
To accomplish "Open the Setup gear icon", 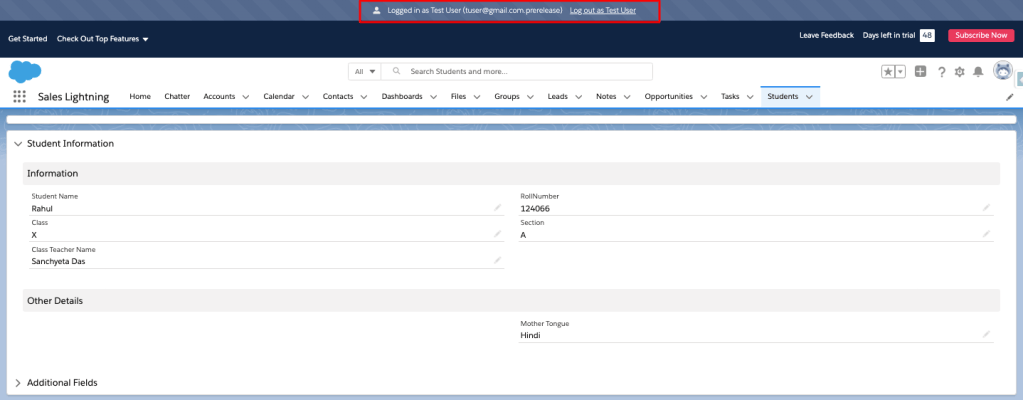I will click(x=959, y=72).
